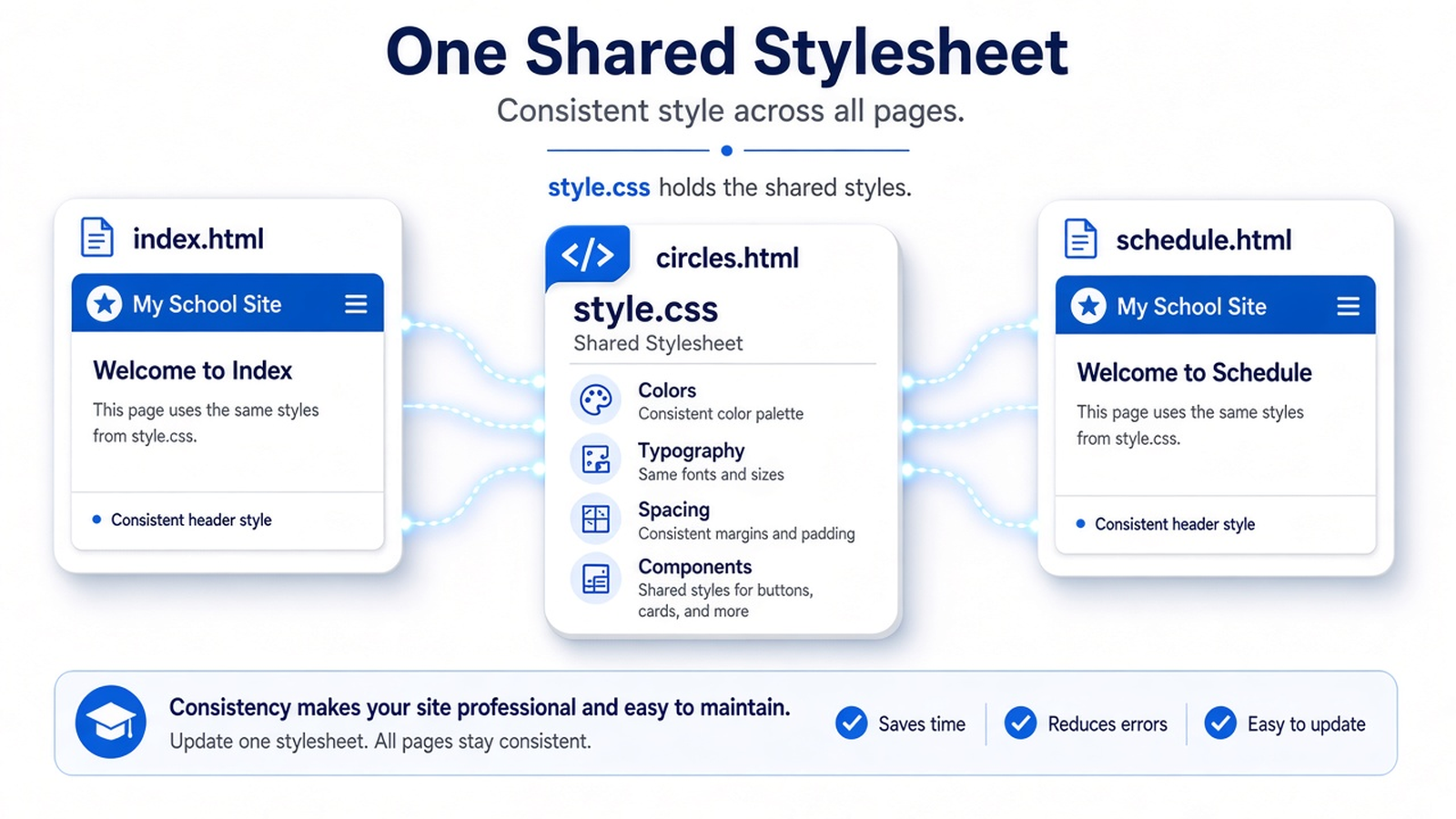The image size is (1456, 819).
Task: Select the circles.html file name
Action: pos(727,258)
